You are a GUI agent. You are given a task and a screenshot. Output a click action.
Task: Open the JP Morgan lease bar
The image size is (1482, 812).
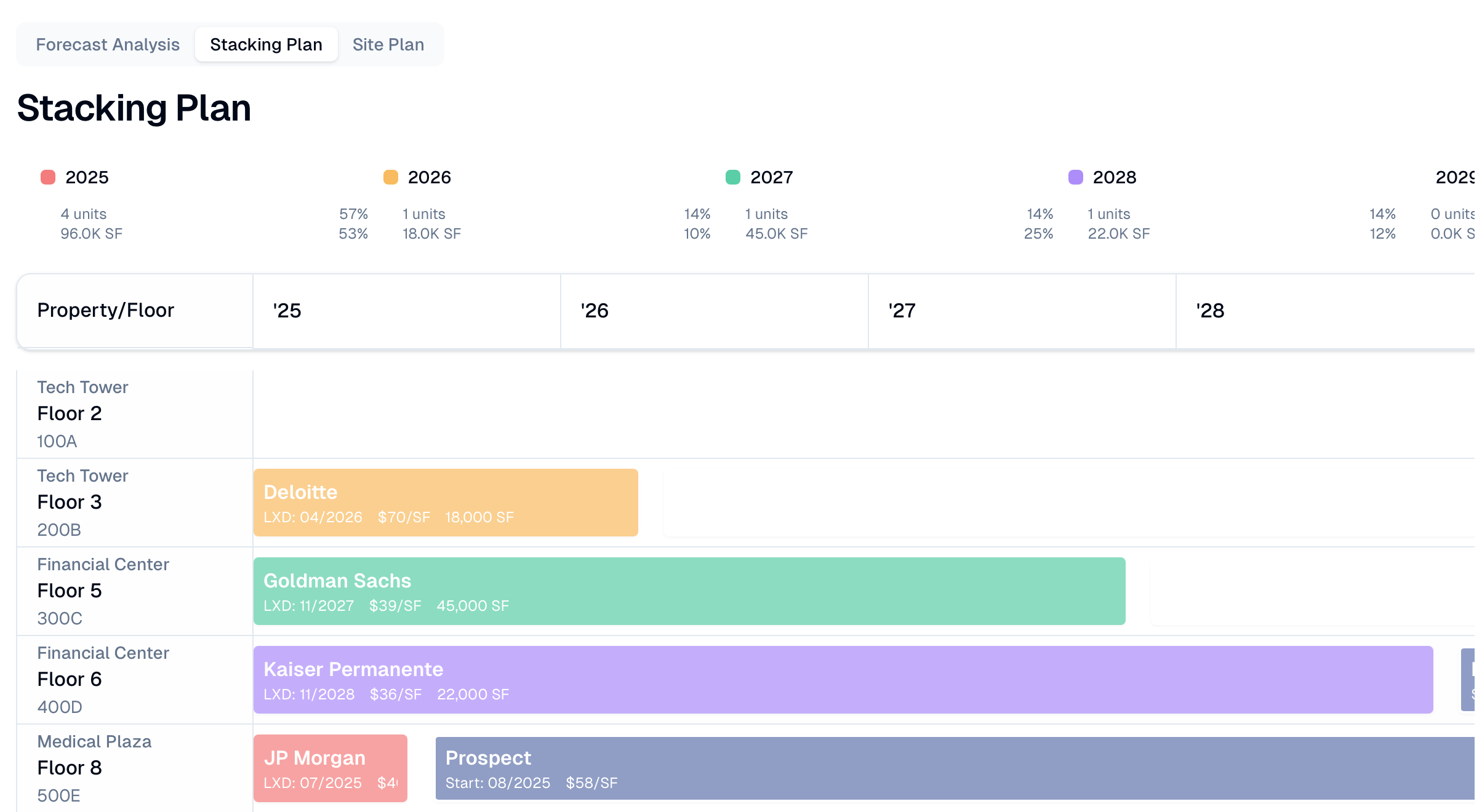(x=330, y=768)
